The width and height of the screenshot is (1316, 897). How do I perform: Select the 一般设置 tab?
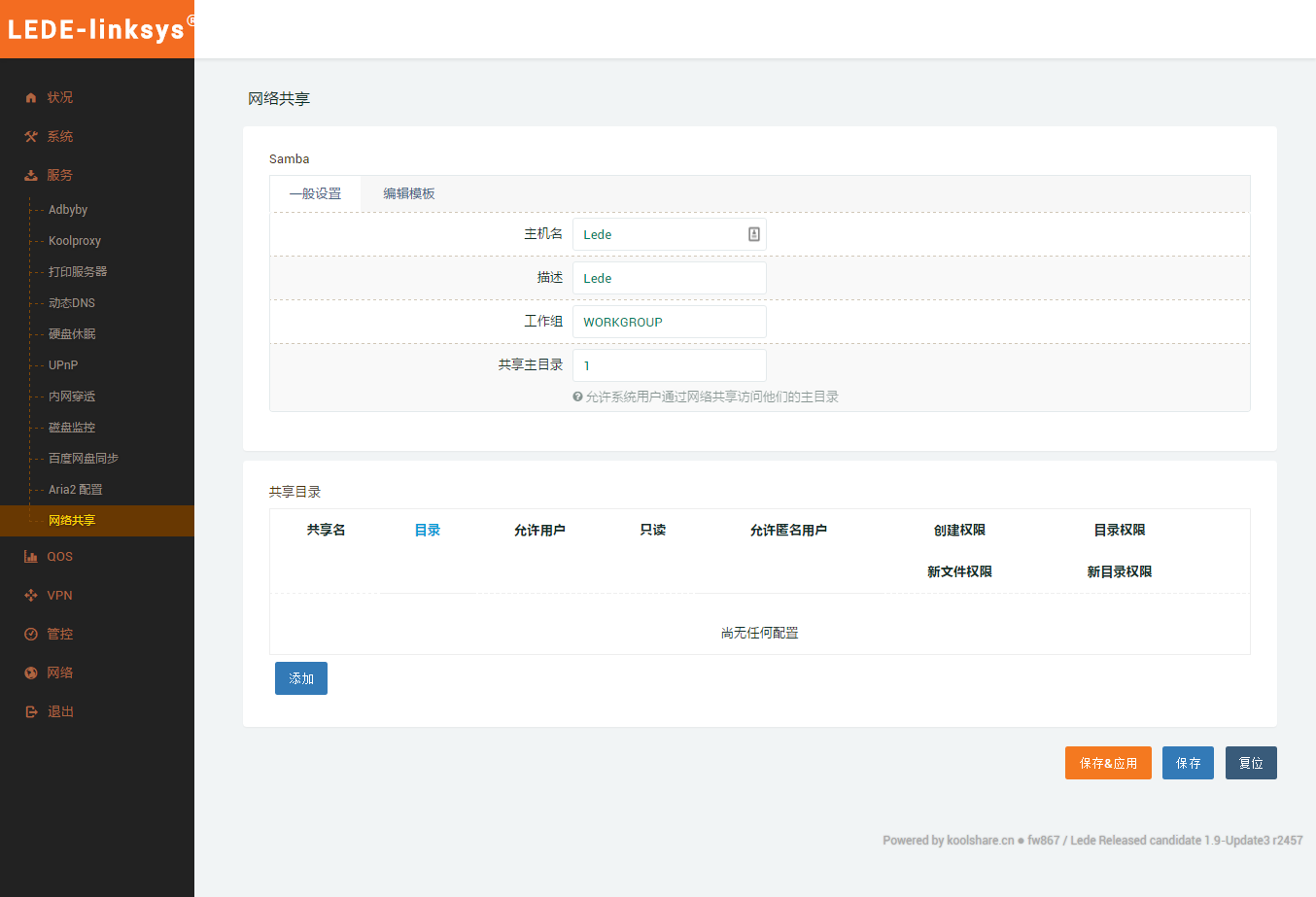click(x=315, y=193)
